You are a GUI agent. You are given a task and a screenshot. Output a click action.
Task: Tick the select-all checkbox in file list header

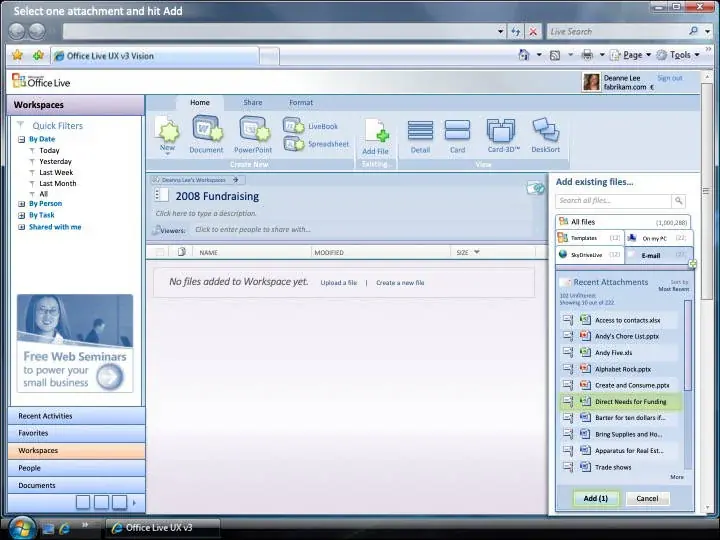[x=160, y=252]
